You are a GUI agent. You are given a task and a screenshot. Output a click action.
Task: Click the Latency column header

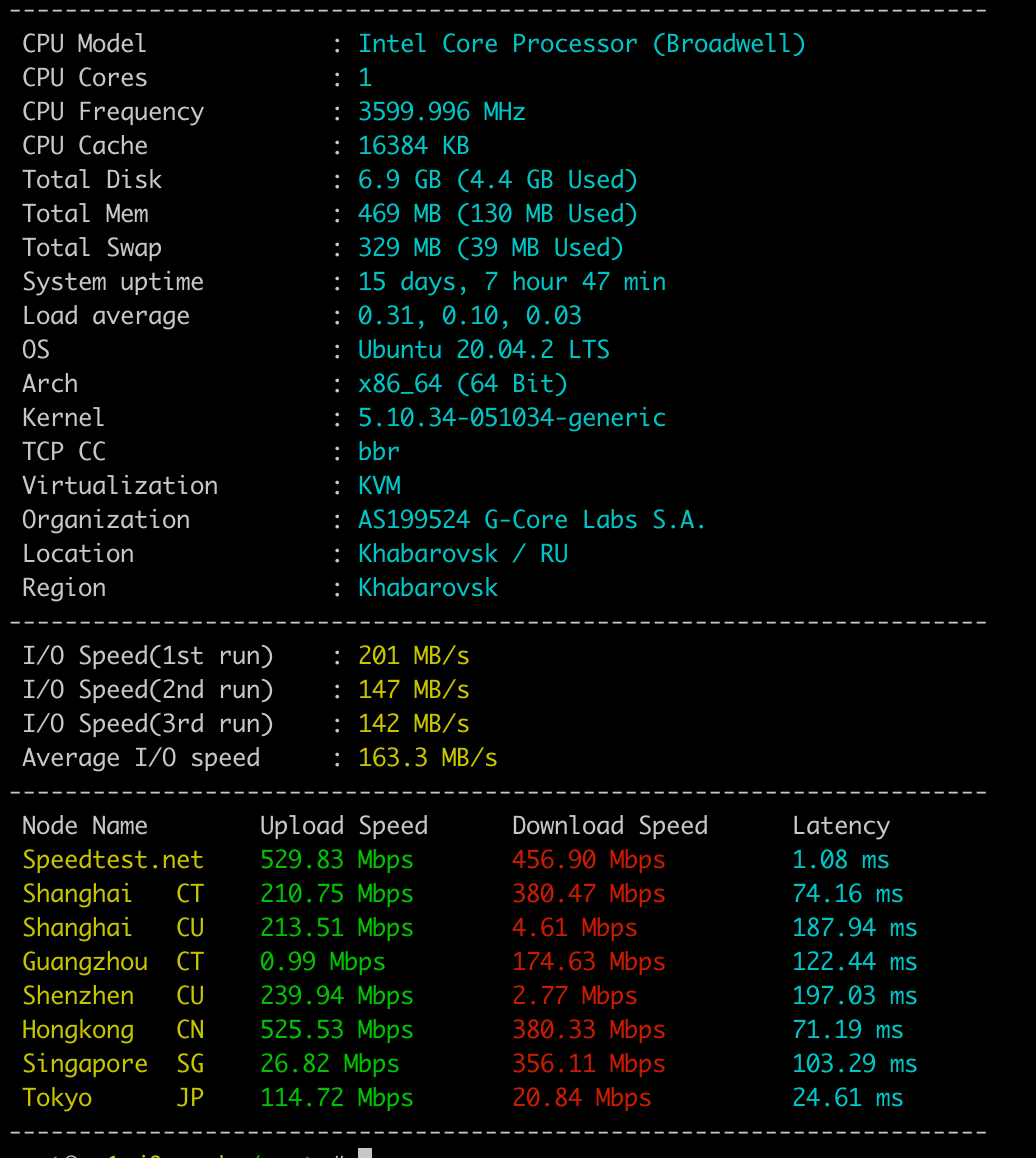click(x=840, y=826)
